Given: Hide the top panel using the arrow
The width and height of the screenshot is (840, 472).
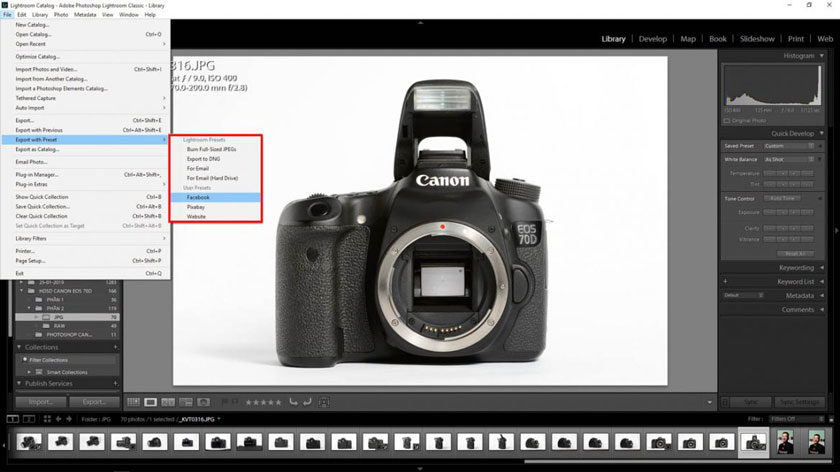Looking at the screenshot, I should [420, 23].
